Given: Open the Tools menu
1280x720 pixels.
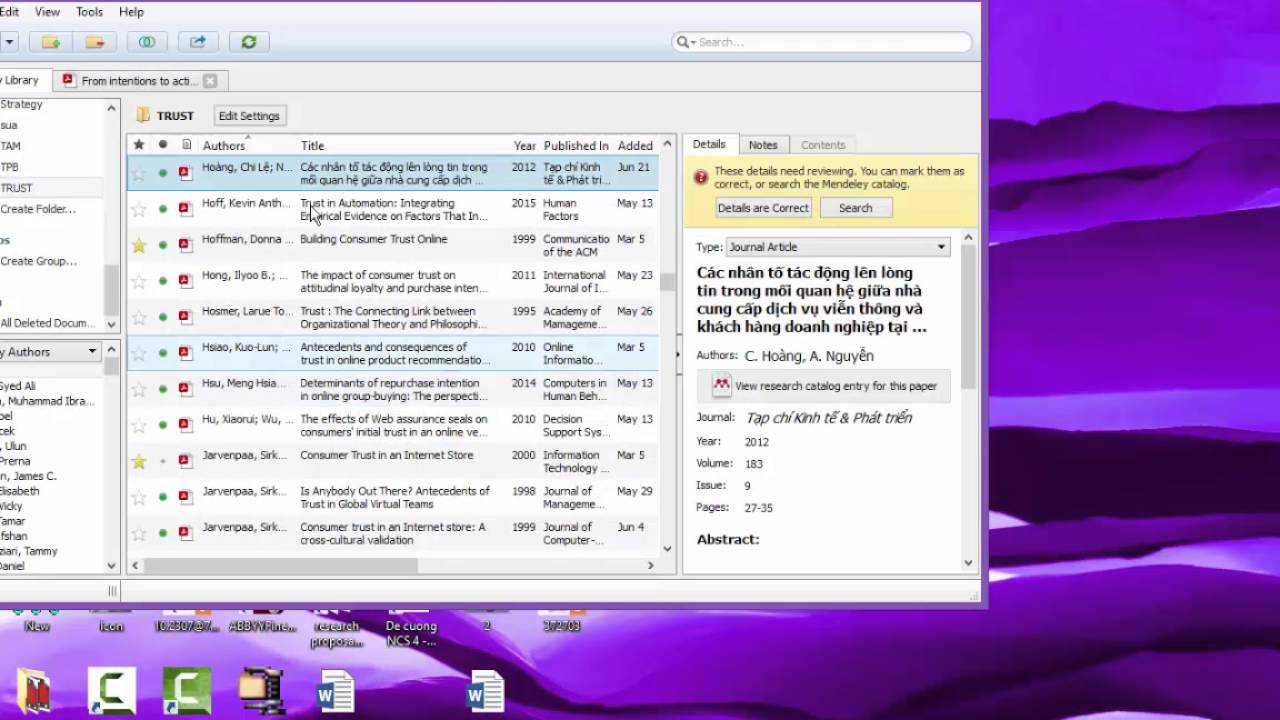Looking at the screenshot, I should click(89, 12).
